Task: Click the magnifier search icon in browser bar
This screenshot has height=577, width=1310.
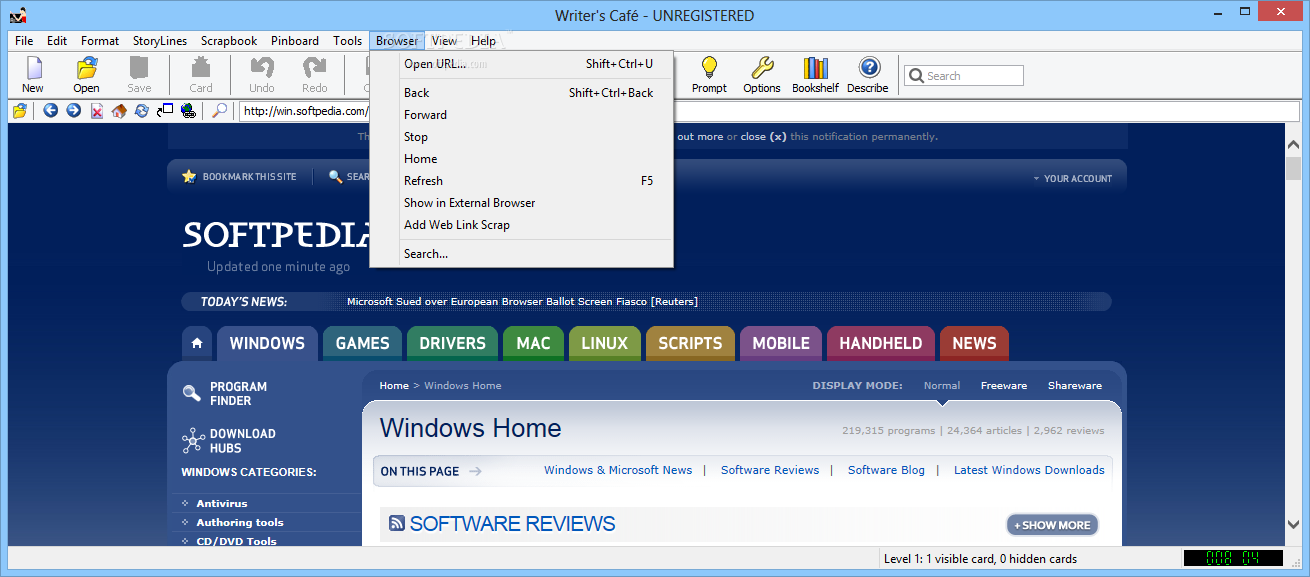Action: coord(219,111)
